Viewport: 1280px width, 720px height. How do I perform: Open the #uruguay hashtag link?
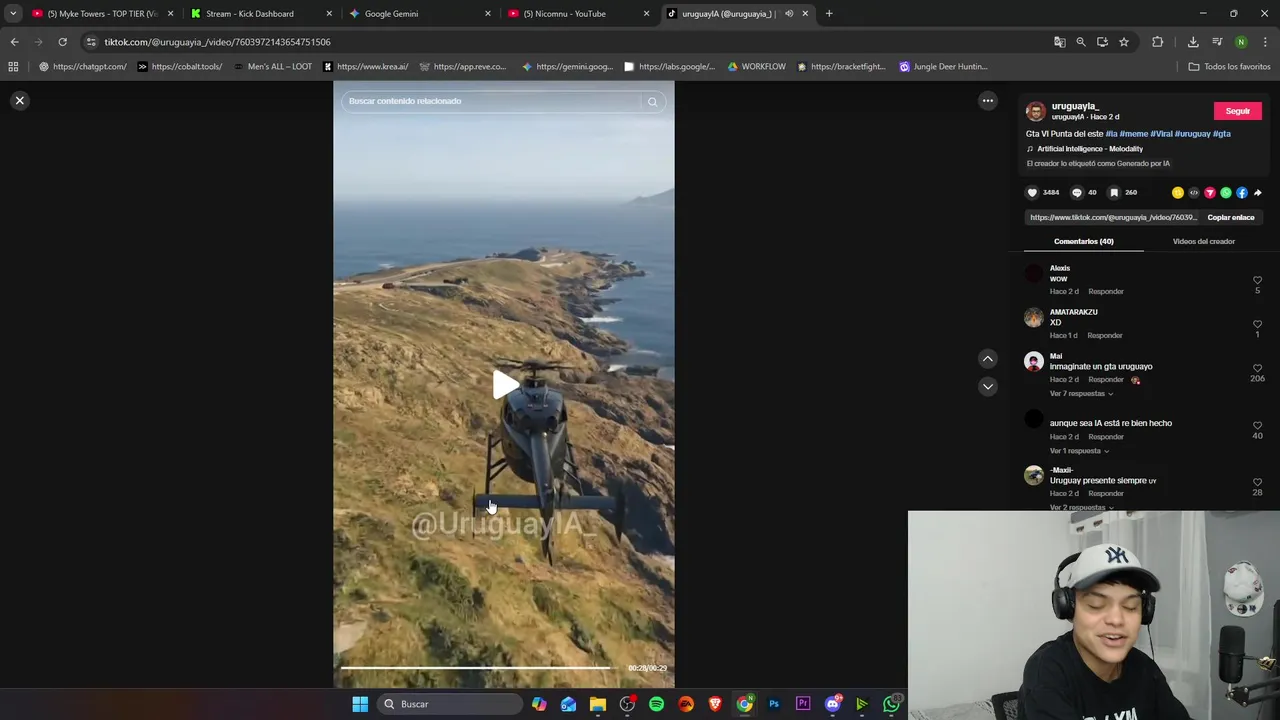(1192, 133)
